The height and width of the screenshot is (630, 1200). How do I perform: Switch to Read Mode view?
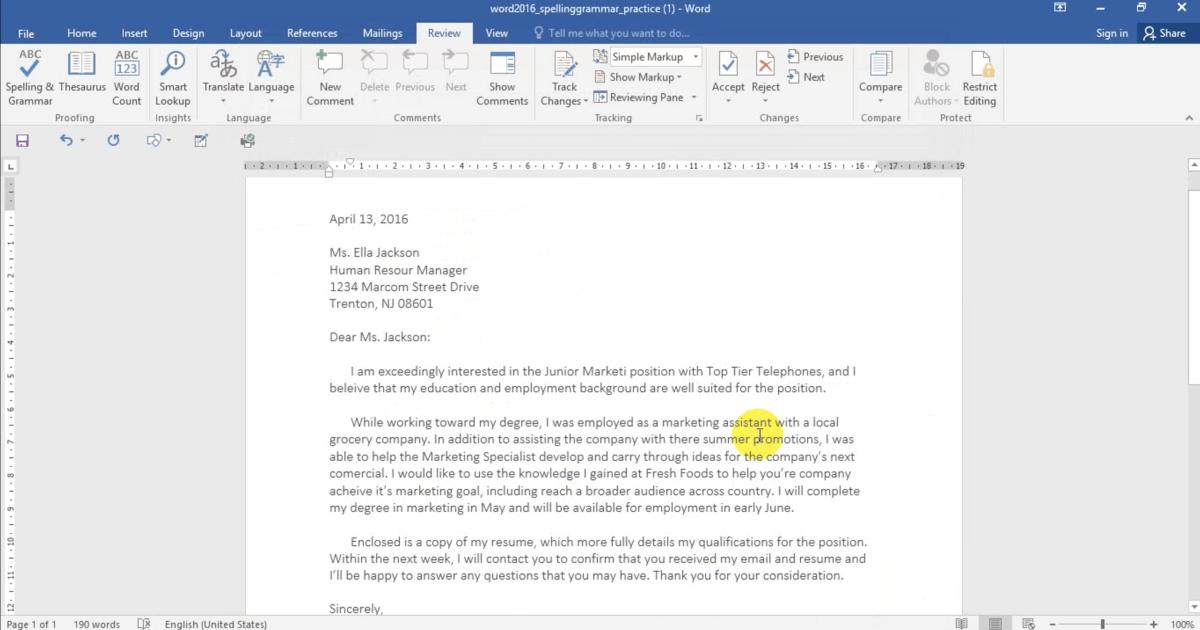tap(961, 624)
